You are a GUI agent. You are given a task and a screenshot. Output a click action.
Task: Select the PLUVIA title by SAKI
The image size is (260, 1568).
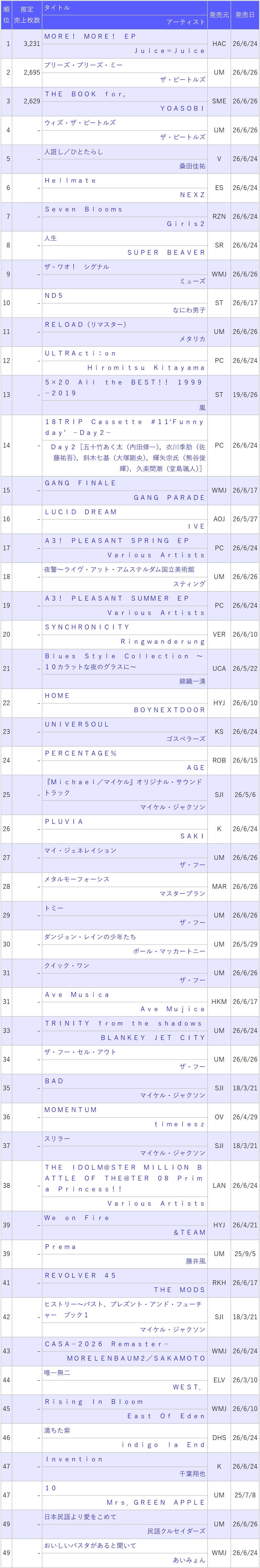coord(64,822)
